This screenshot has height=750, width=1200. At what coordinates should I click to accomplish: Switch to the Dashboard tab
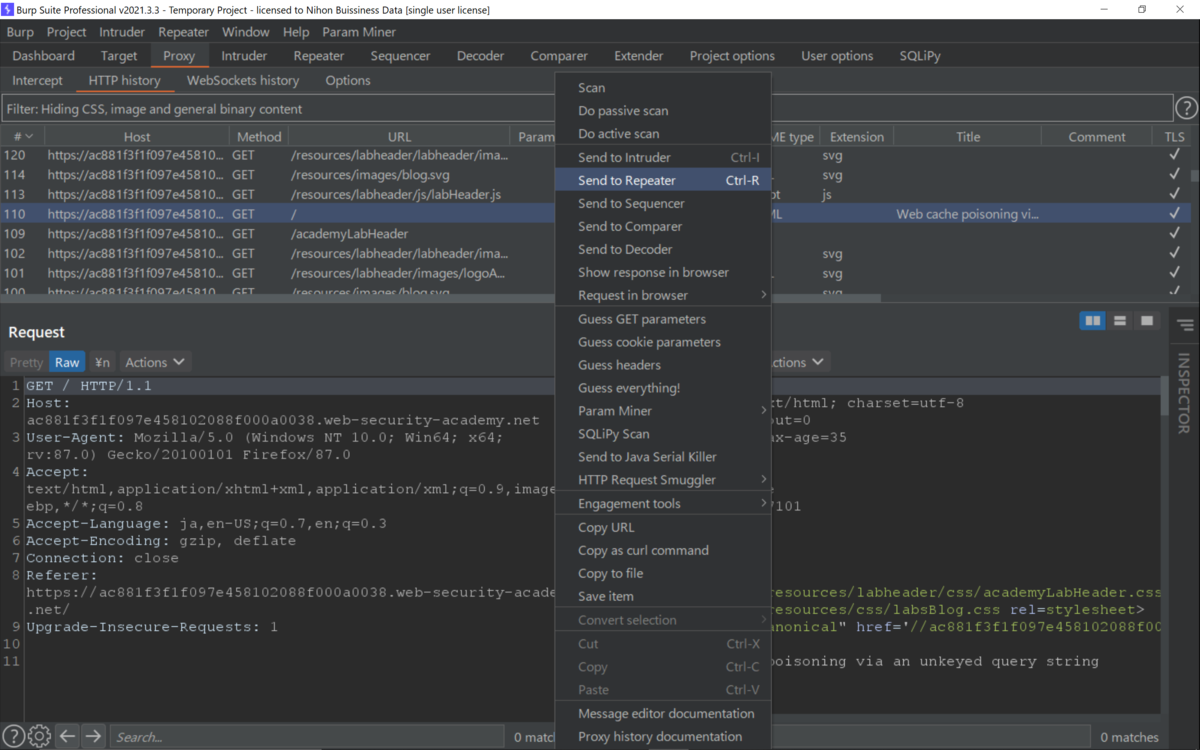coord(44,56)
